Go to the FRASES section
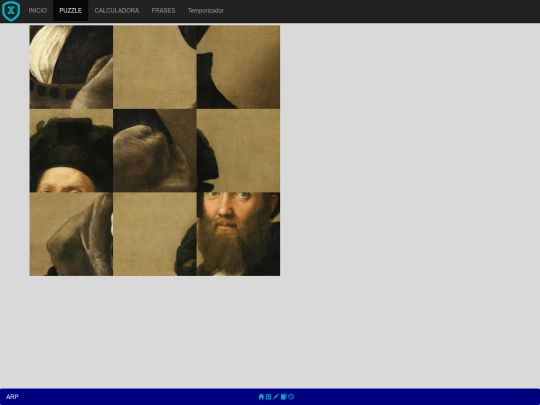This screenshot has height=405, width=540. pos(163,11)
